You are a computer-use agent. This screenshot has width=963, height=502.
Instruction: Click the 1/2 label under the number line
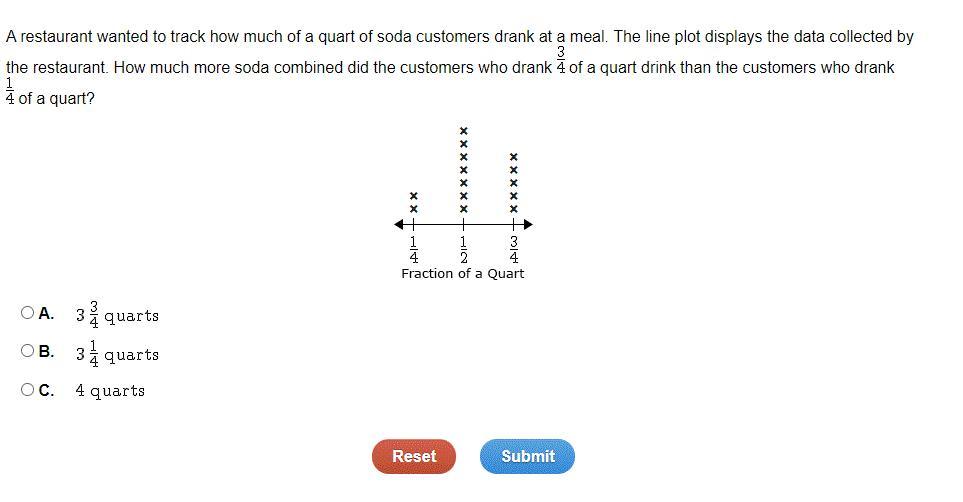click(464, 249)
